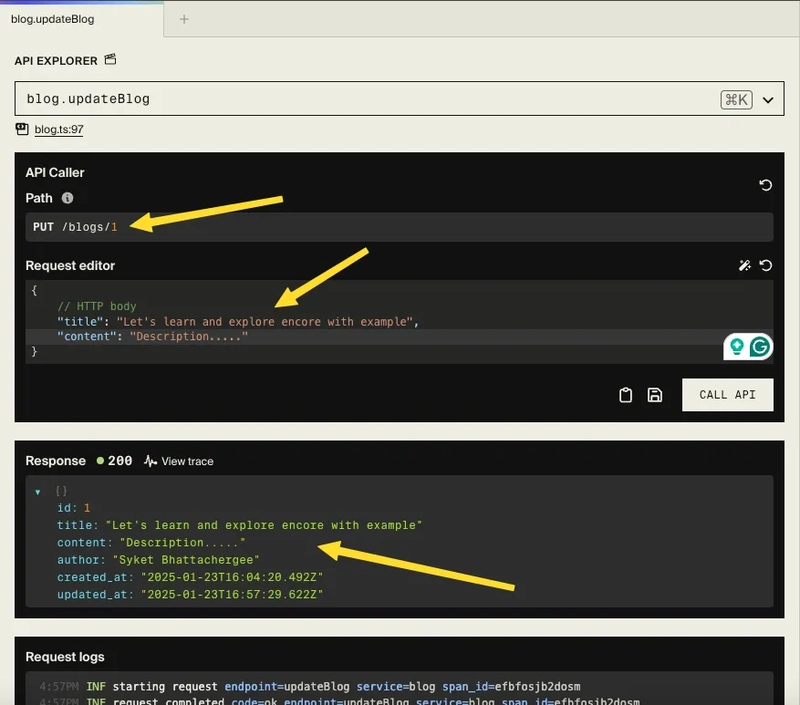
Task: Select the author "Syket Bhattachergee" row
Action: tap(158, 560)
